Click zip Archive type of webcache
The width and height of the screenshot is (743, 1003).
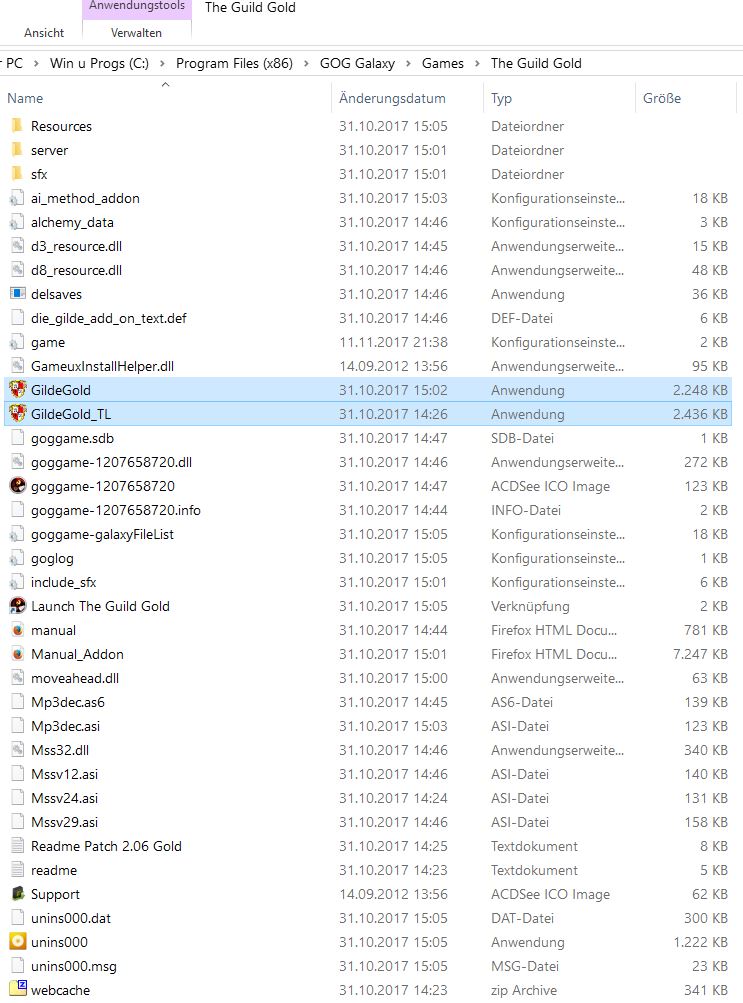tap(524, 990)
